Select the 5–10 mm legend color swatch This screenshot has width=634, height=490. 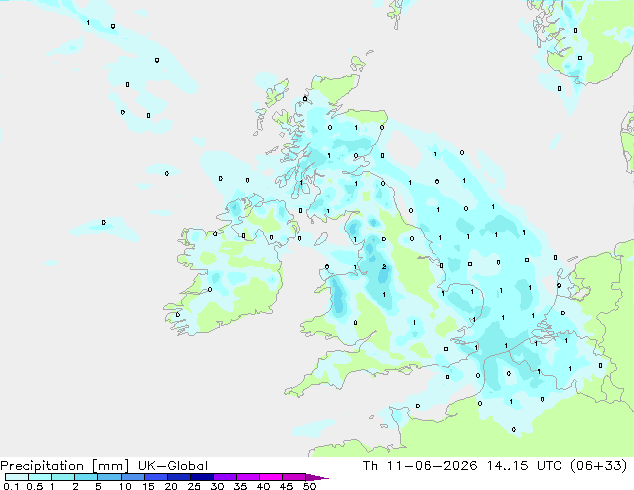coord(109,477)
